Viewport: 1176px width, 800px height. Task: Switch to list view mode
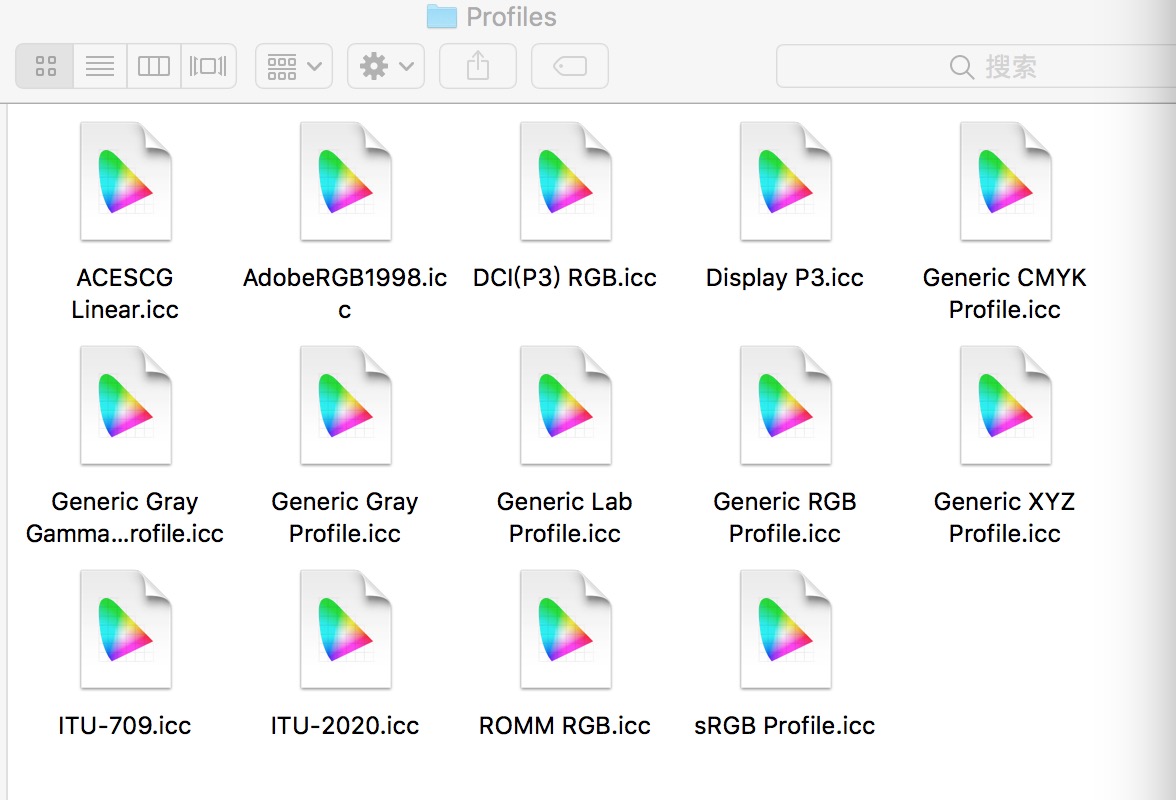100,67
